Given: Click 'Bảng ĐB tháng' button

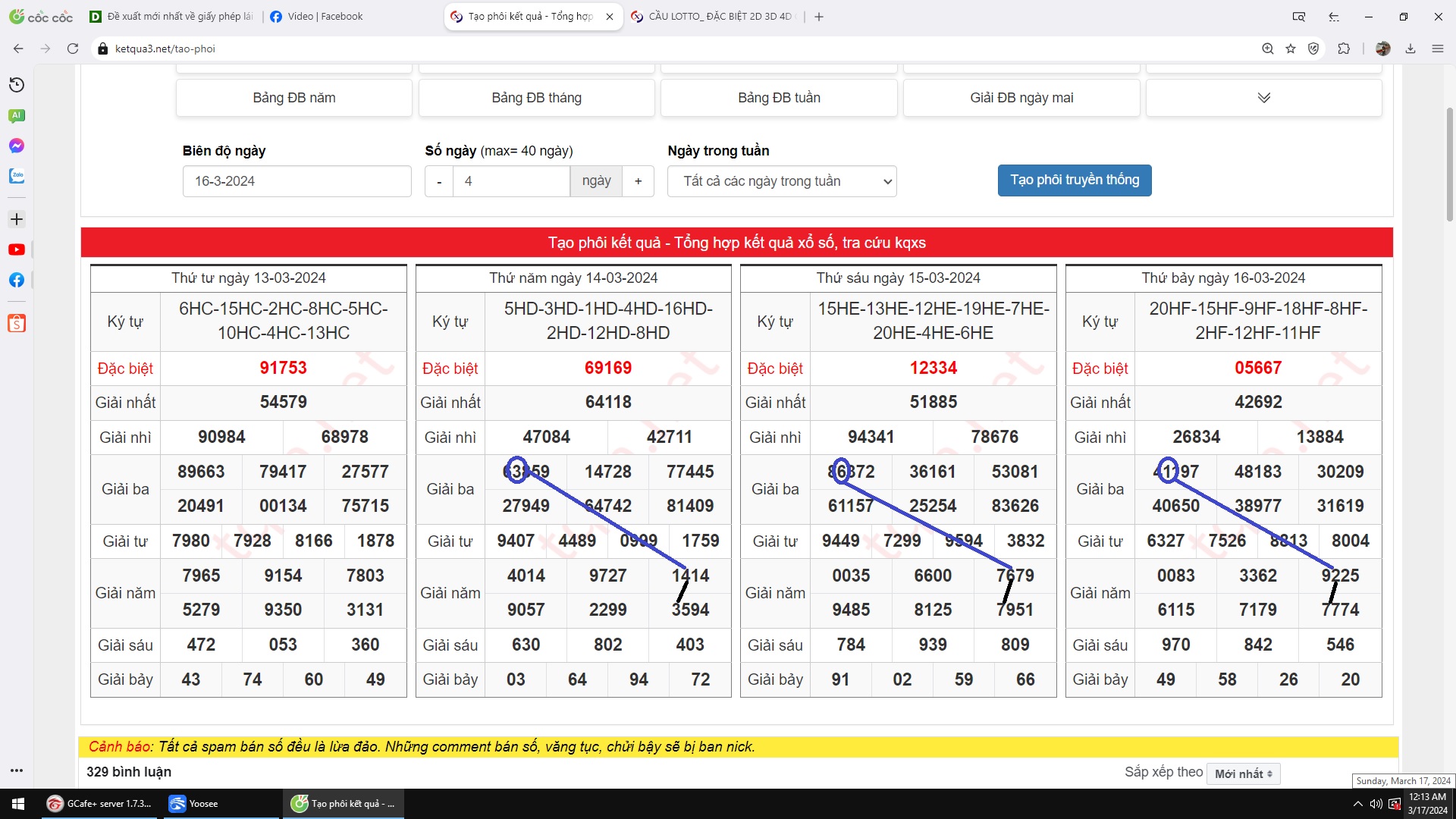Looking at the screenshot, I should point(536,98).
